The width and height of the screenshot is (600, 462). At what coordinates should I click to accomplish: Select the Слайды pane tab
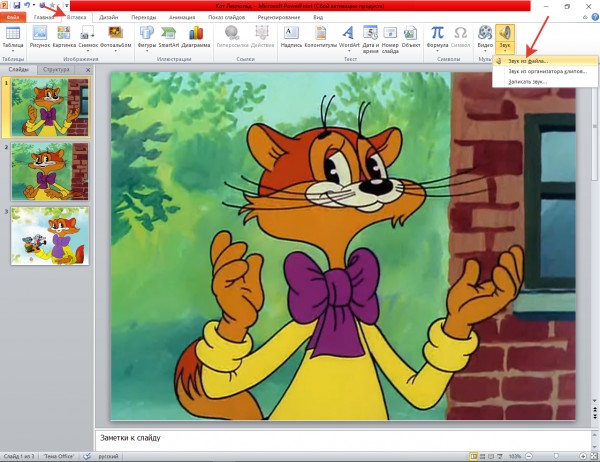tap(18, 69)
